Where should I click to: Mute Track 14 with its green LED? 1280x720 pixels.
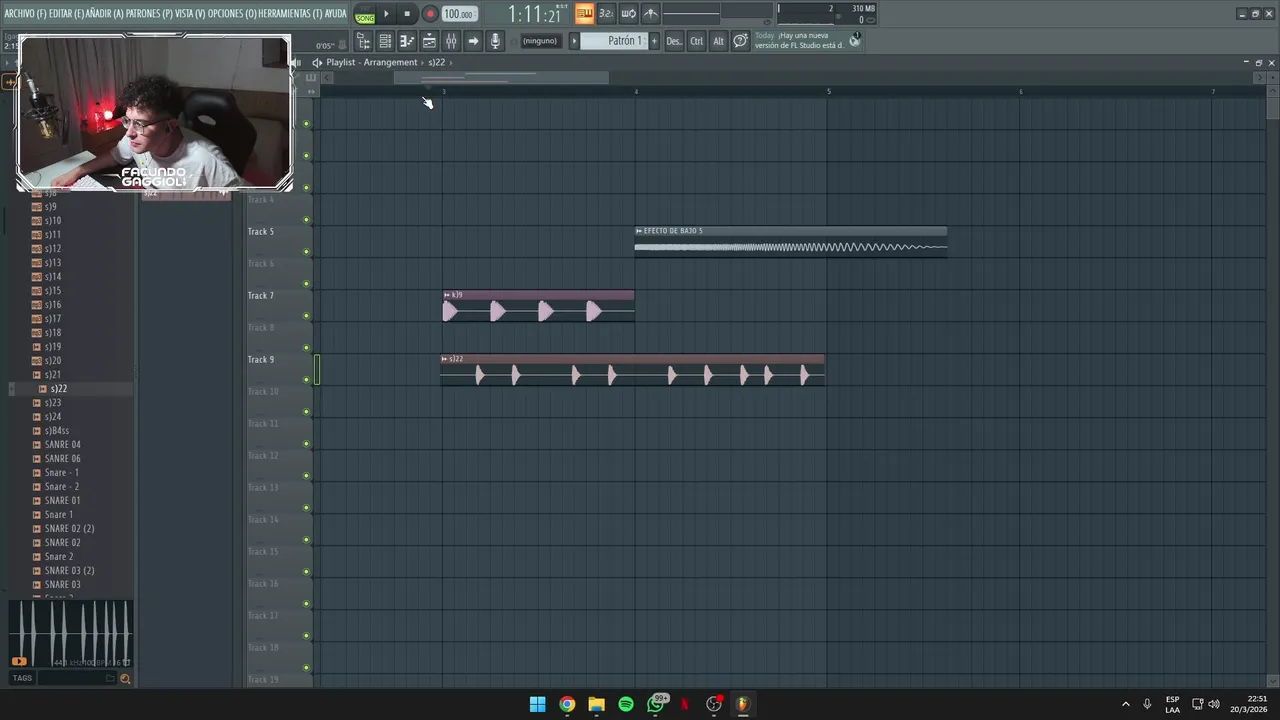306,540
